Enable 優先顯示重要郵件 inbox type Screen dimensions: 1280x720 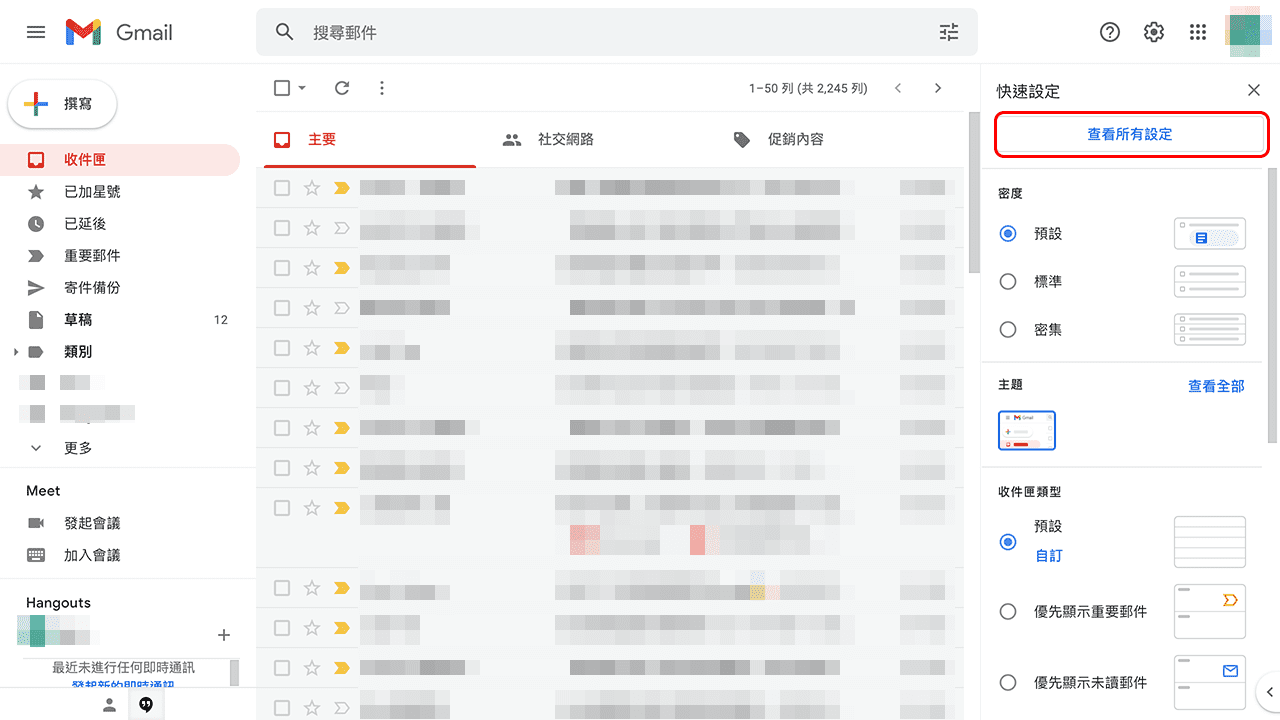tap(1008, 611)
